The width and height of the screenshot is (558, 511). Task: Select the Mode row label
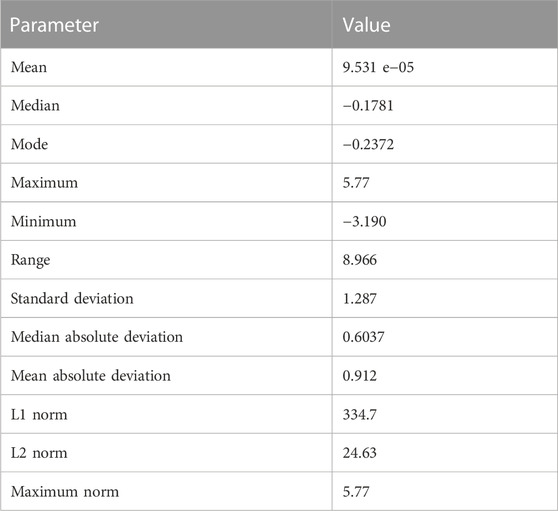pos(30,144)
